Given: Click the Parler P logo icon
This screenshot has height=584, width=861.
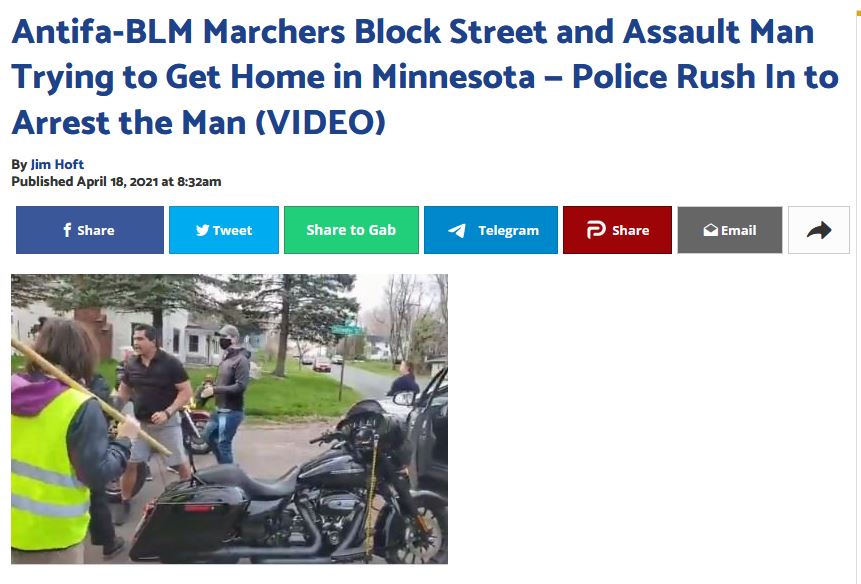Looking at the screenshot, I should point(596,230).
